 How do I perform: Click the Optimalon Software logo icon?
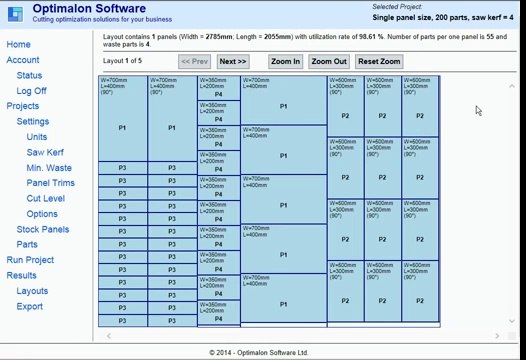pyautogui.click(x=15, y=14)
